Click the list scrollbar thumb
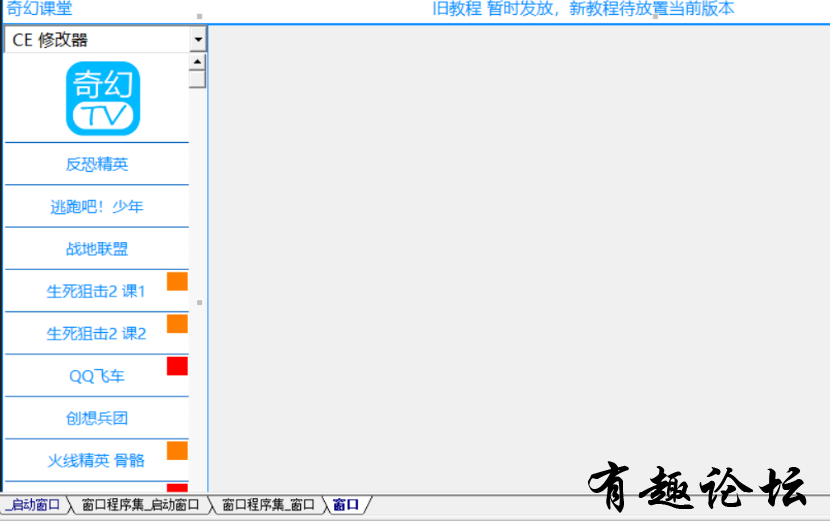The height and width of the screenshot is (521, 830). pos(197,79)
